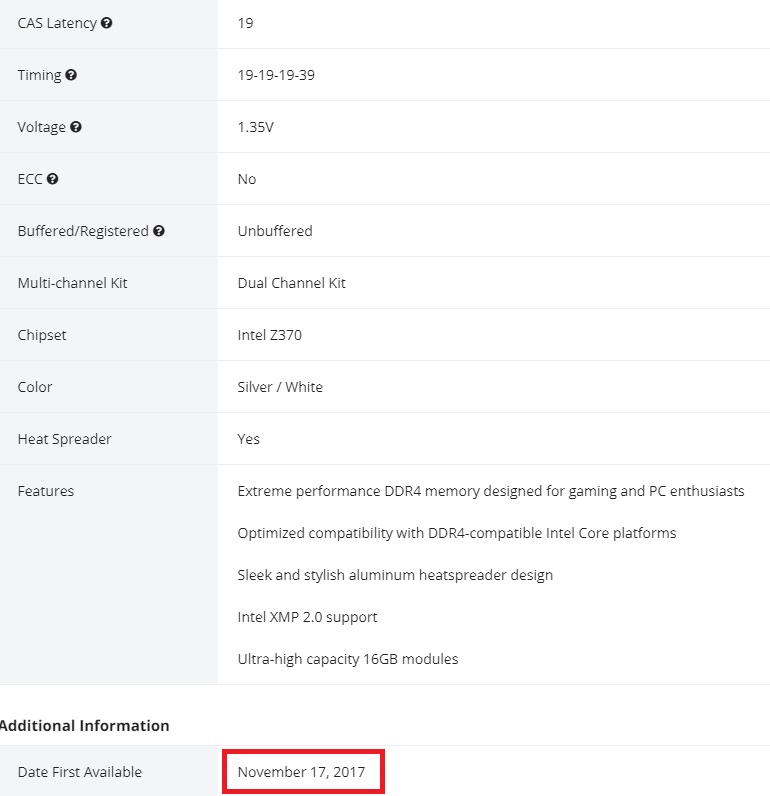
Task: Click the Intel Z370 chipset value
Action: (269, 335)
